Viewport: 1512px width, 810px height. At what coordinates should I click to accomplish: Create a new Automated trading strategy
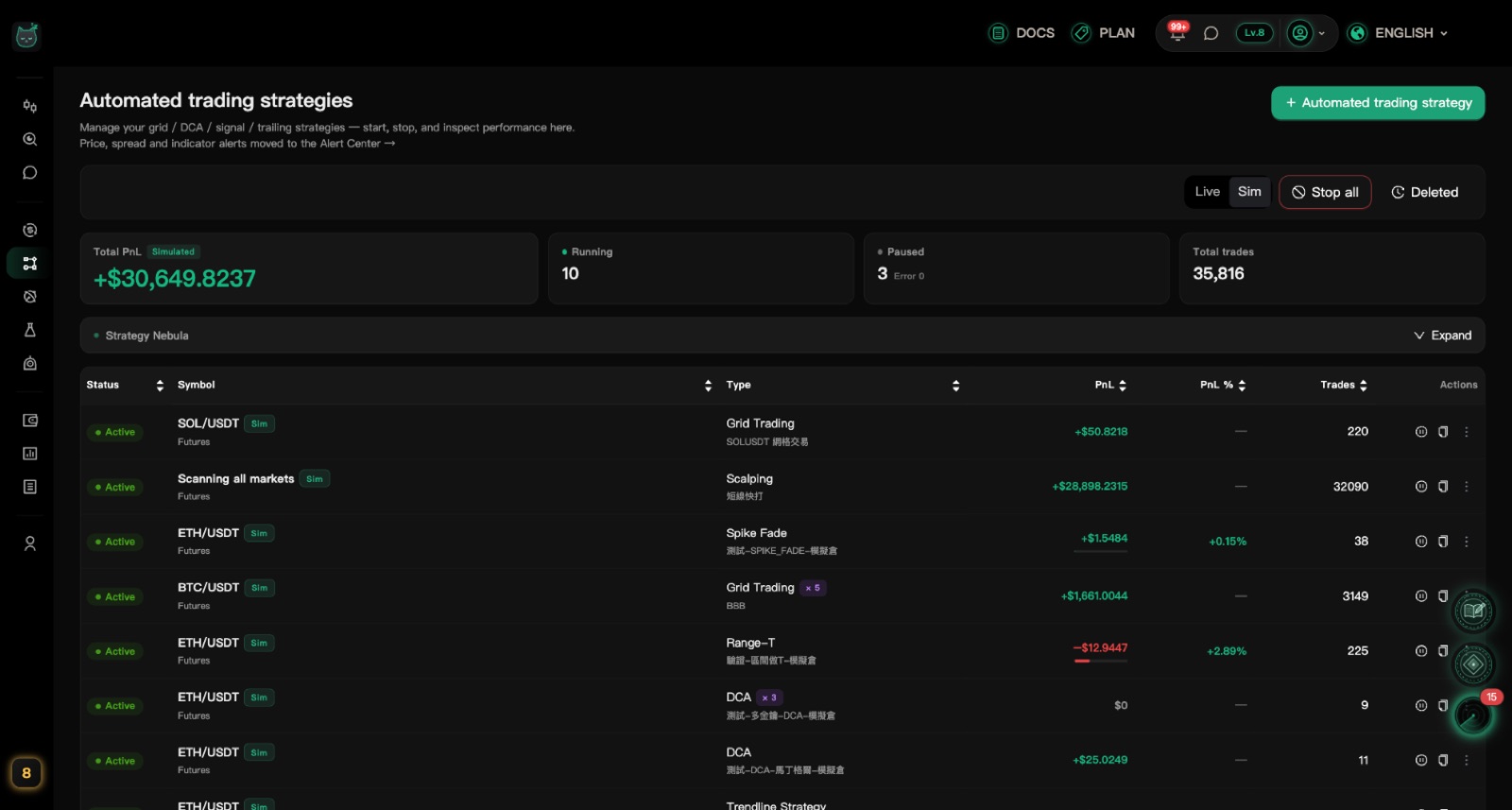pos(1378,103)
